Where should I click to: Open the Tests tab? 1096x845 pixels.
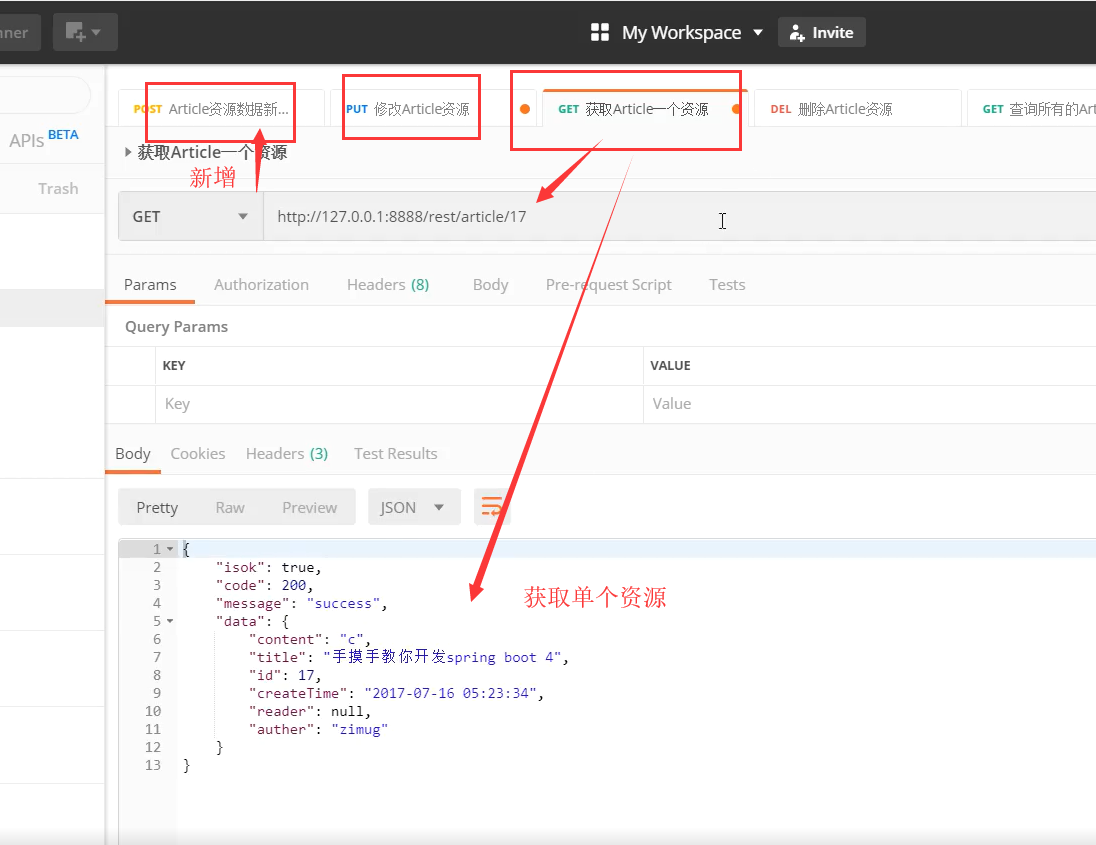[727, 284]
